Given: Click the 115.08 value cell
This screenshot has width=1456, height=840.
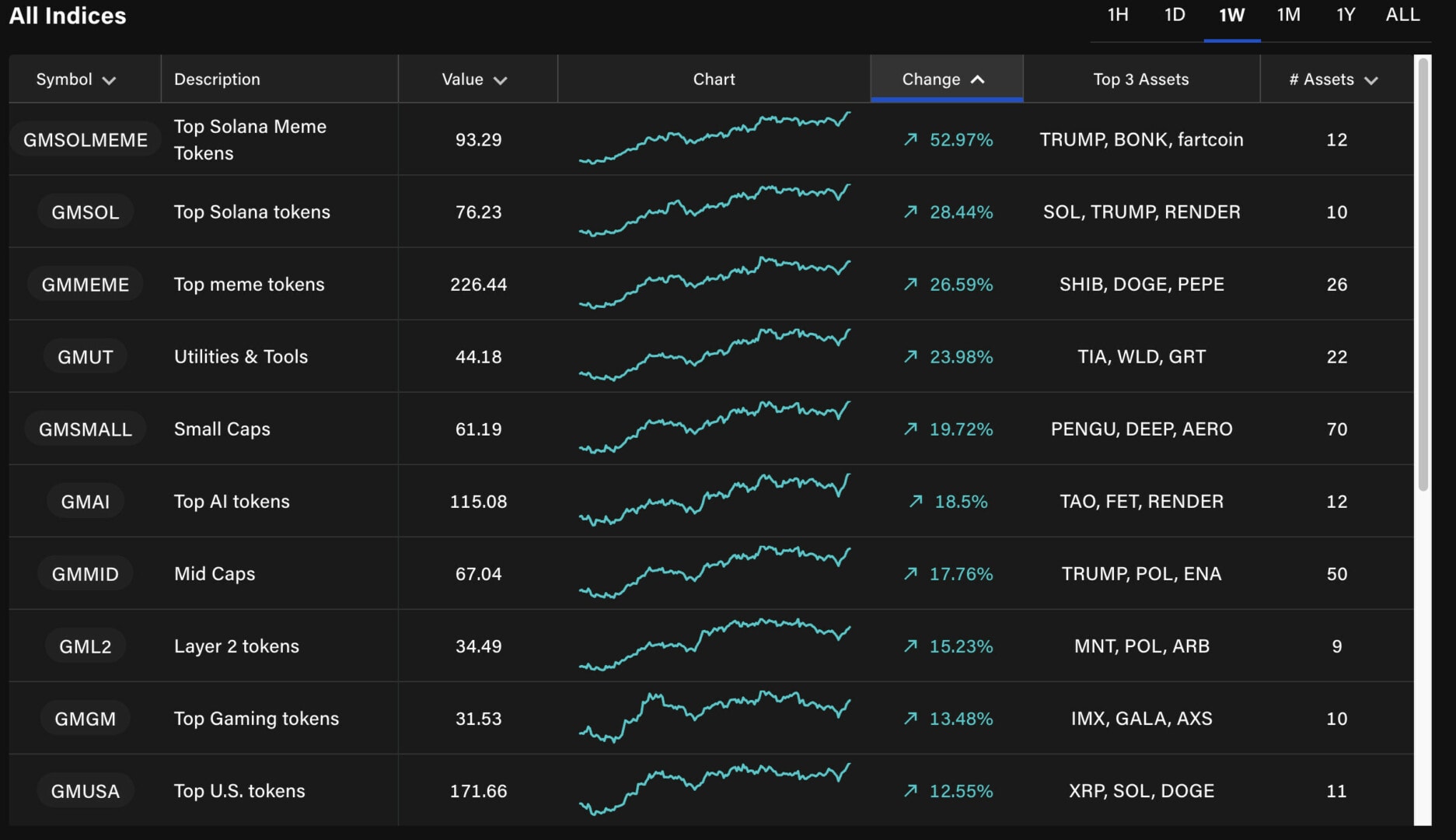Looking at the screenshot, I should click(478, 502).
